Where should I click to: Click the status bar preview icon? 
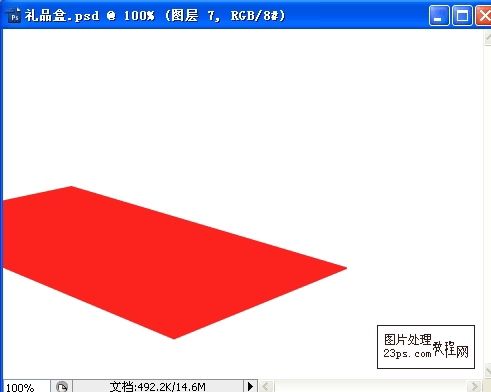click(62, 387)
